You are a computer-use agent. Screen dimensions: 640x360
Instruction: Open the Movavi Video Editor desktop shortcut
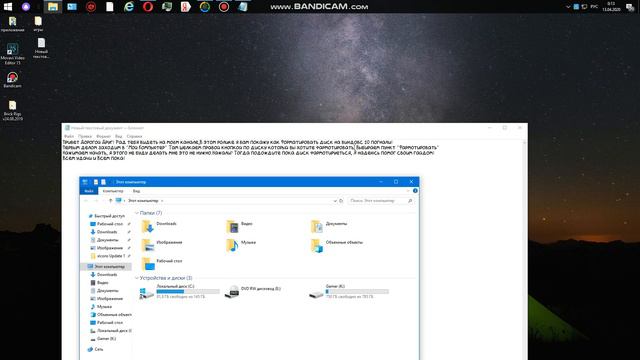coord(12,54)
